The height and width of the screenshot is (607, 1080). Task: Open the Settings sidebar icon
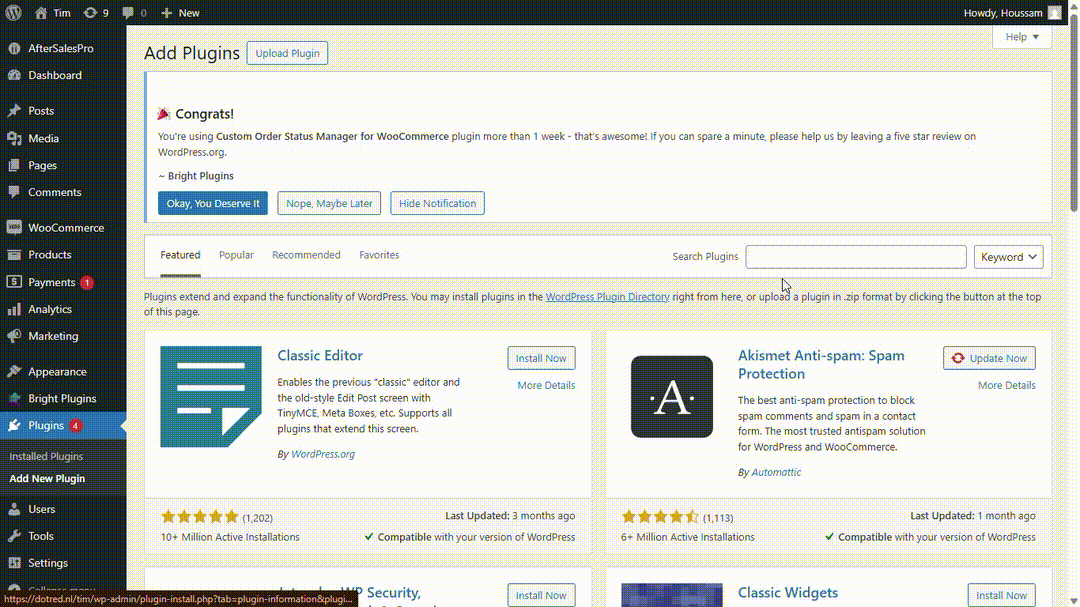[14, 563]
